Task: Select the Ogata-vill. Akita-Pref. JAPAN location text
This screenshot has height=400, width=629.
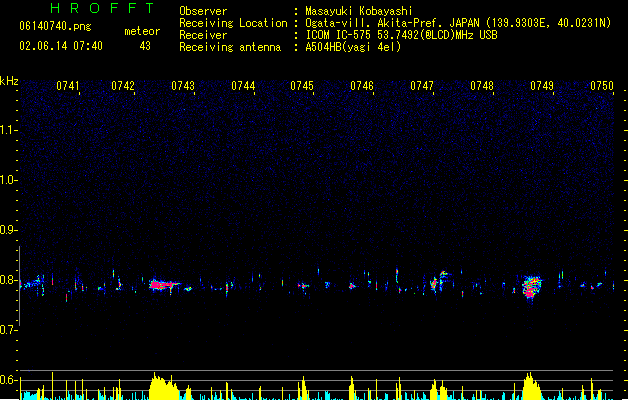Action: point(458,23)
